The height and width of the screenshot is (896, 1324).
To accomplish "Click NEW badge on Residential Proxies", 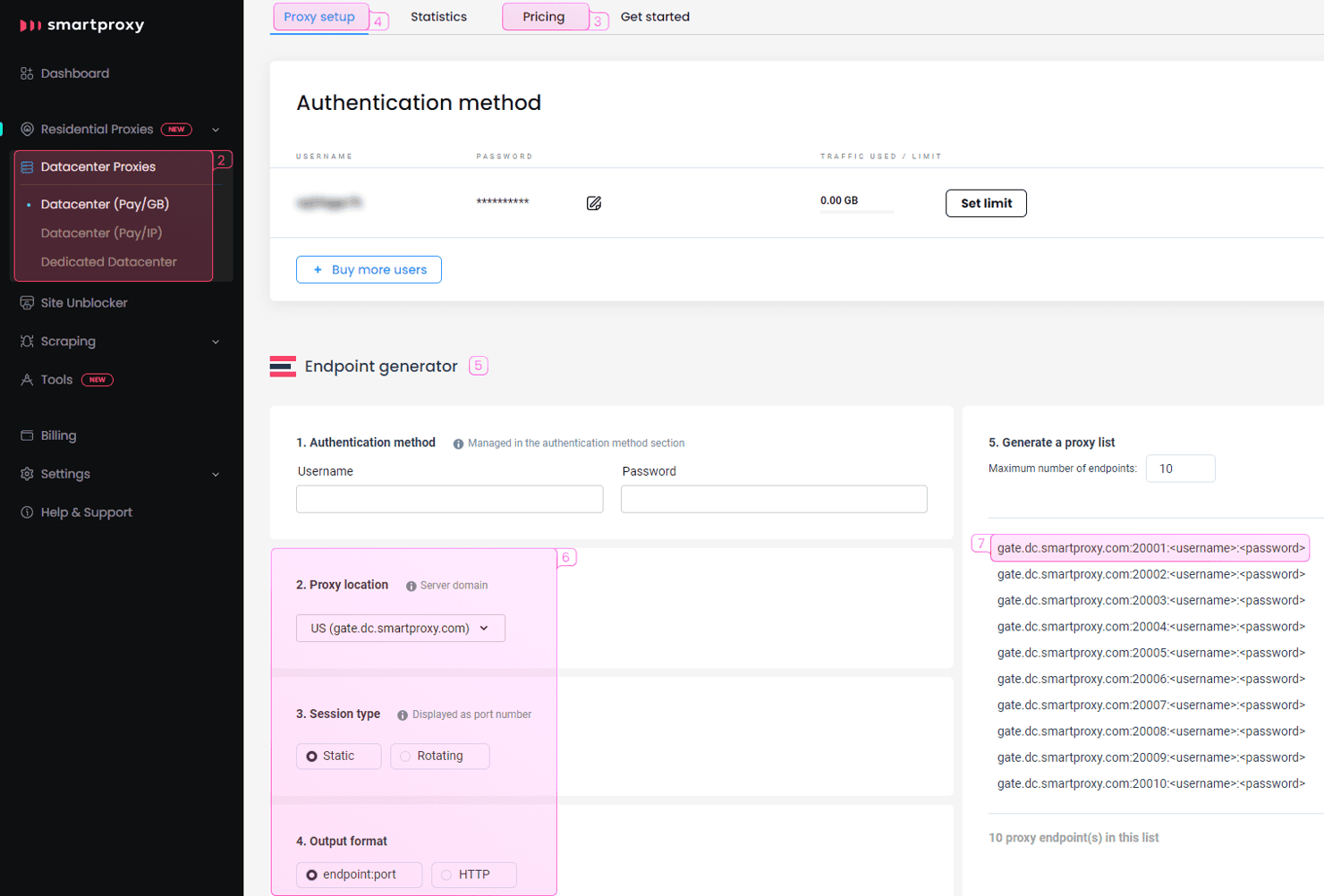I will tap(176, 130).
